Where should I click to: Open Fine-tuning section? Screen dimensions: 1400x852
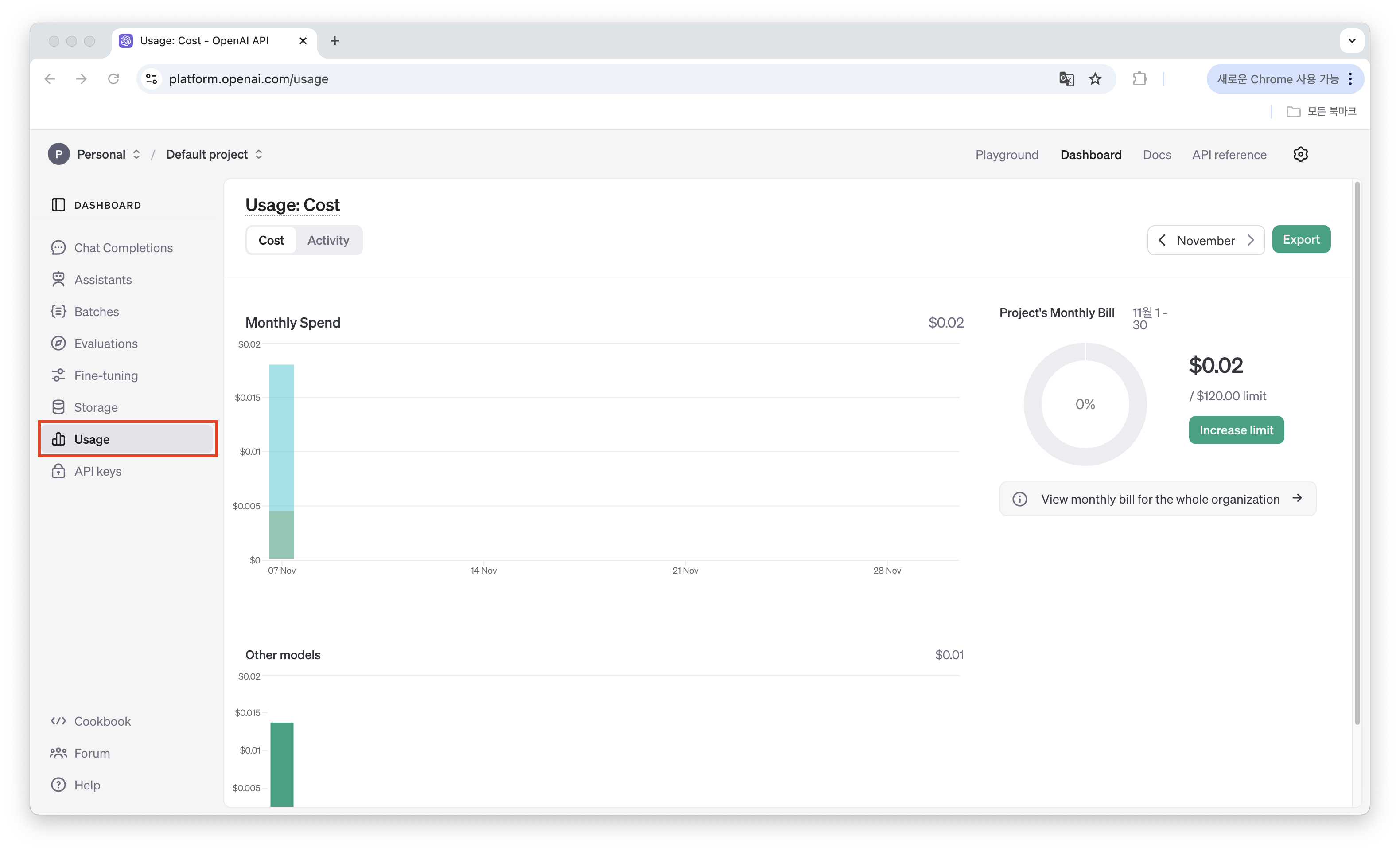click(x=106, y=376)
